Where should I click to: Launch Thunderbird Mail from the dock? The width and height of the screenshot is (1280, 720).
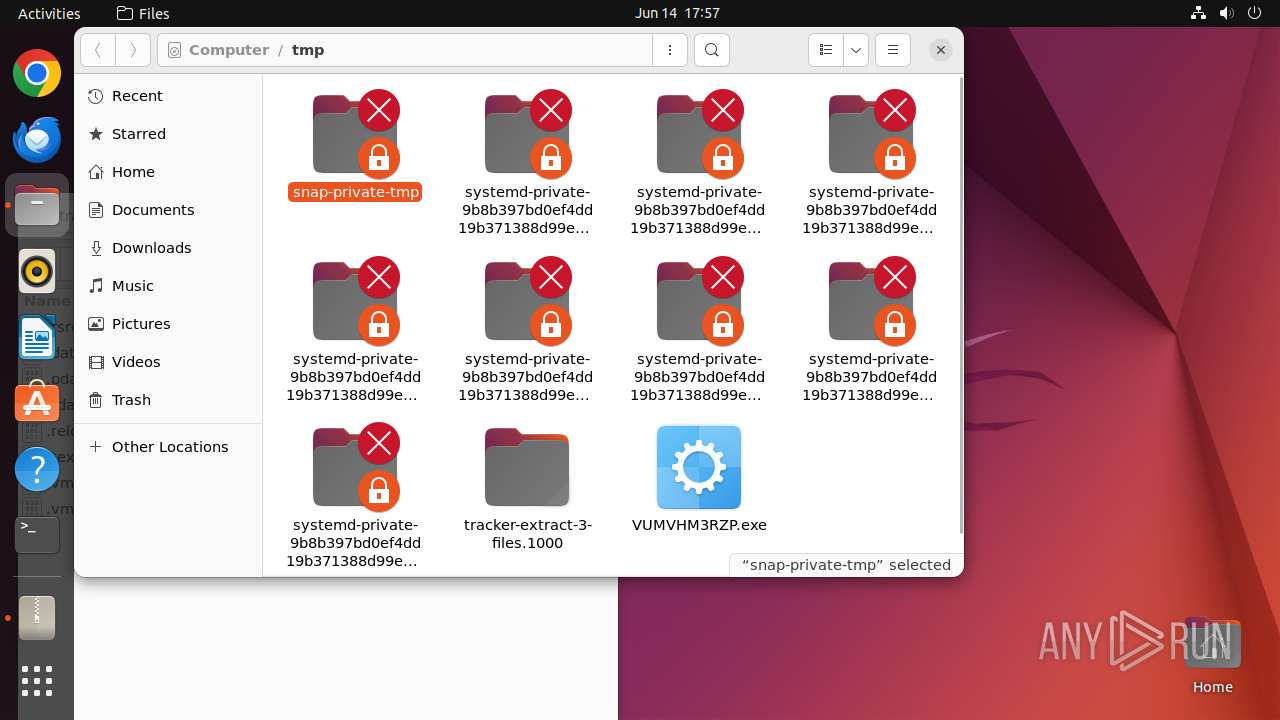click(37, 139)
